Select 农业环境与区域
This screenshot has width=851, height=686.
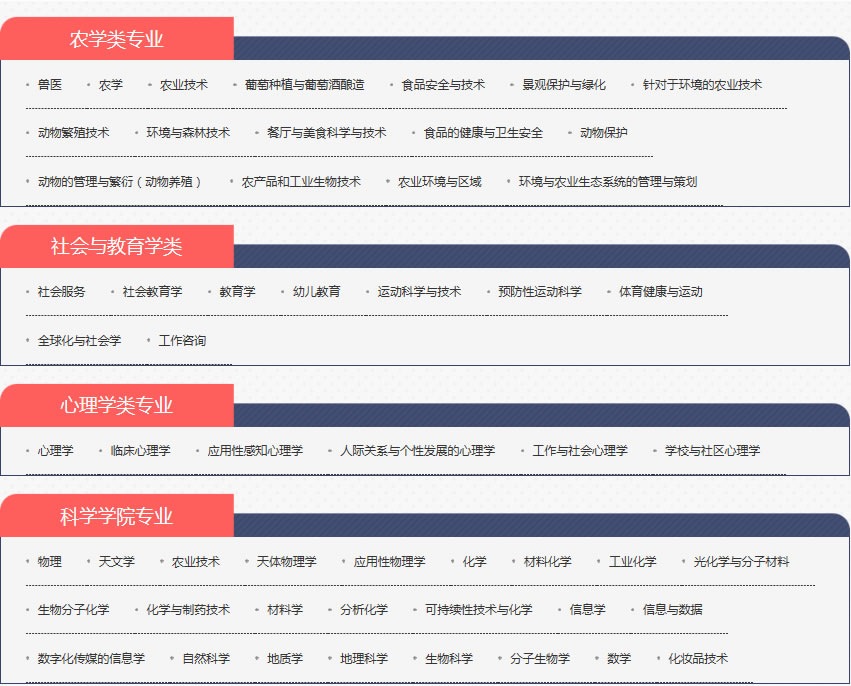[440, 182]
